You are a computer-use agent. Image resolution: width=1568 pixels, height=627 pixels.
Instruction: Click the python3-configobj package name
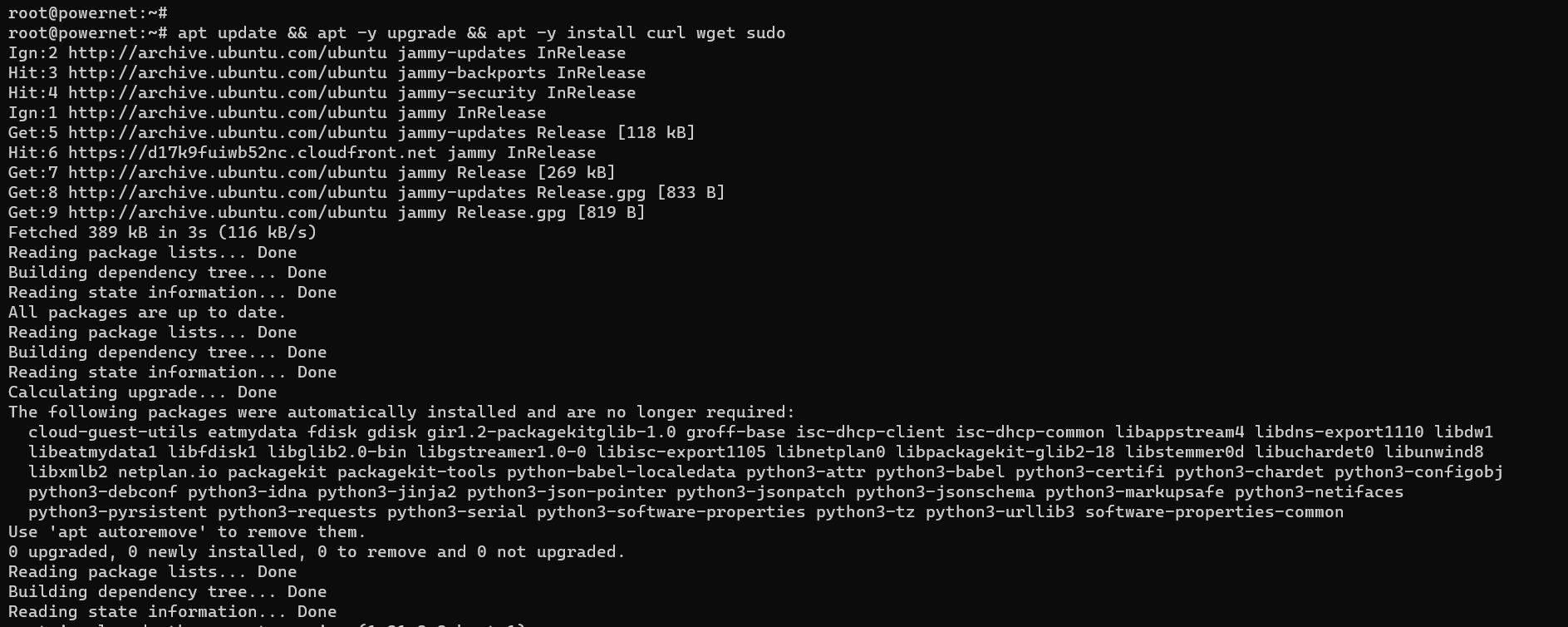(1418, 472)
